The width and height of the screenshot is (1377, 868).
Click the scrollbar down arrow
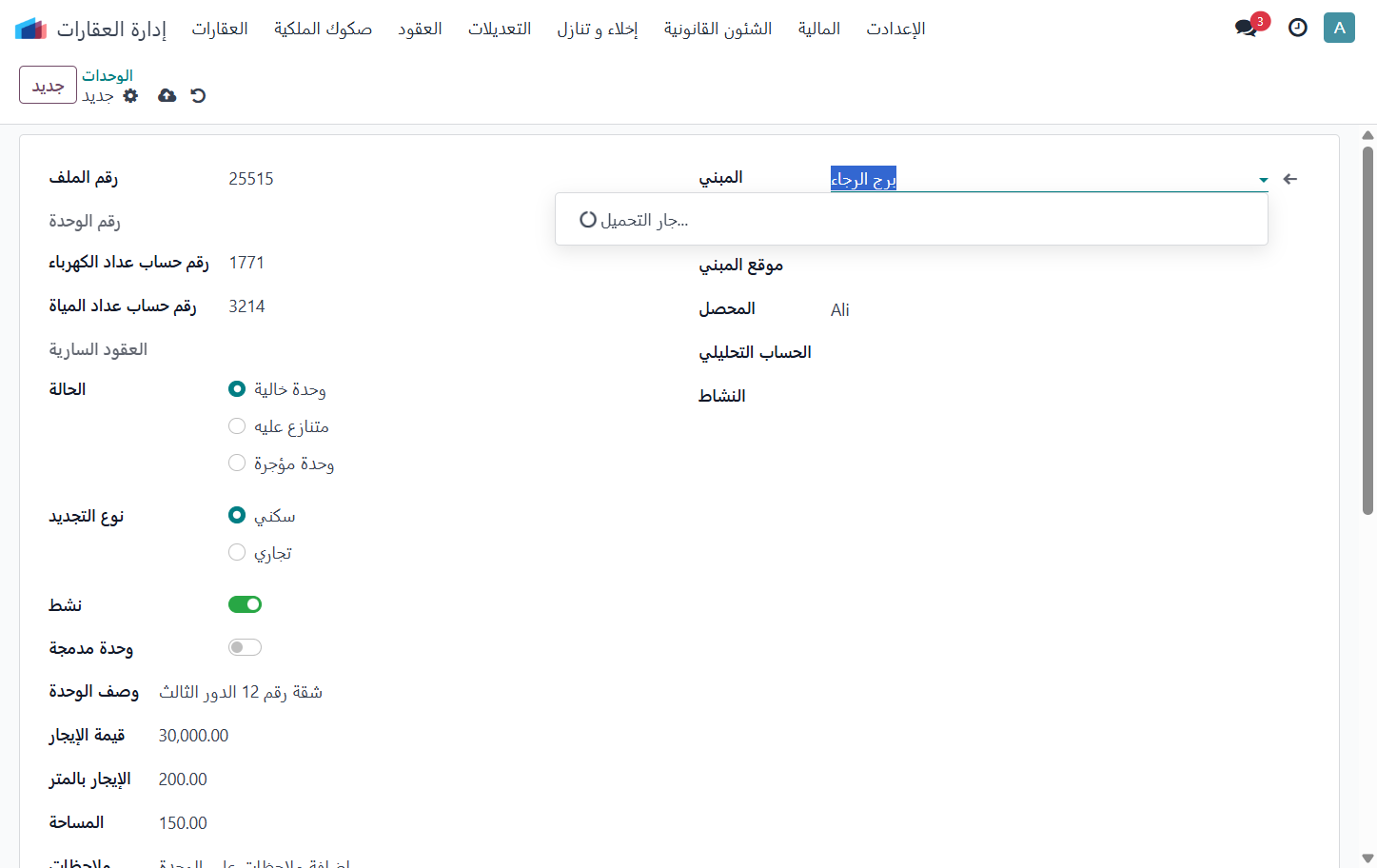(1367, 858)
